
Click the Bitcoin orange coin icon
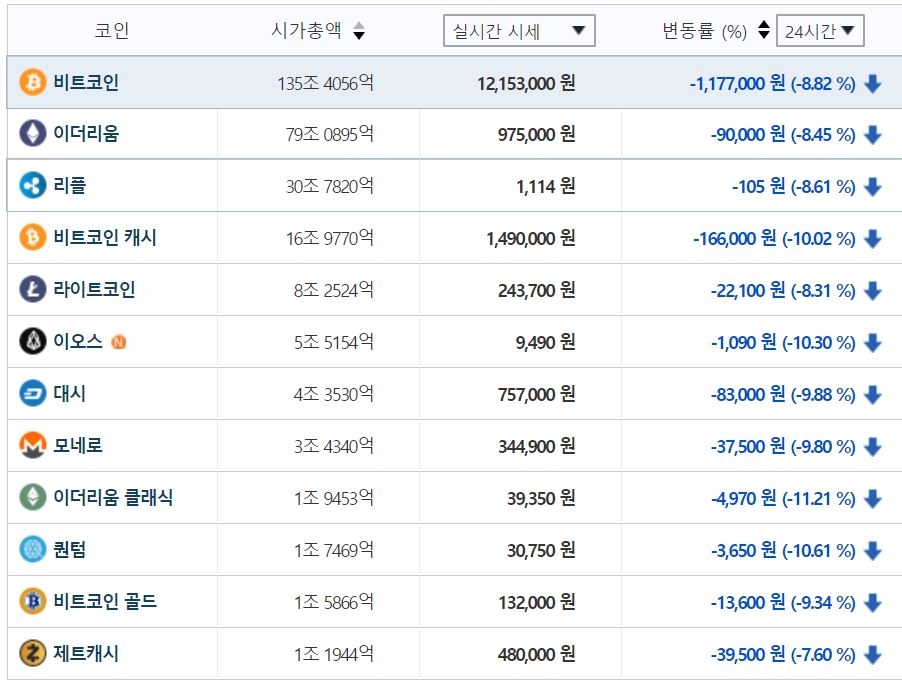[33, 82]
